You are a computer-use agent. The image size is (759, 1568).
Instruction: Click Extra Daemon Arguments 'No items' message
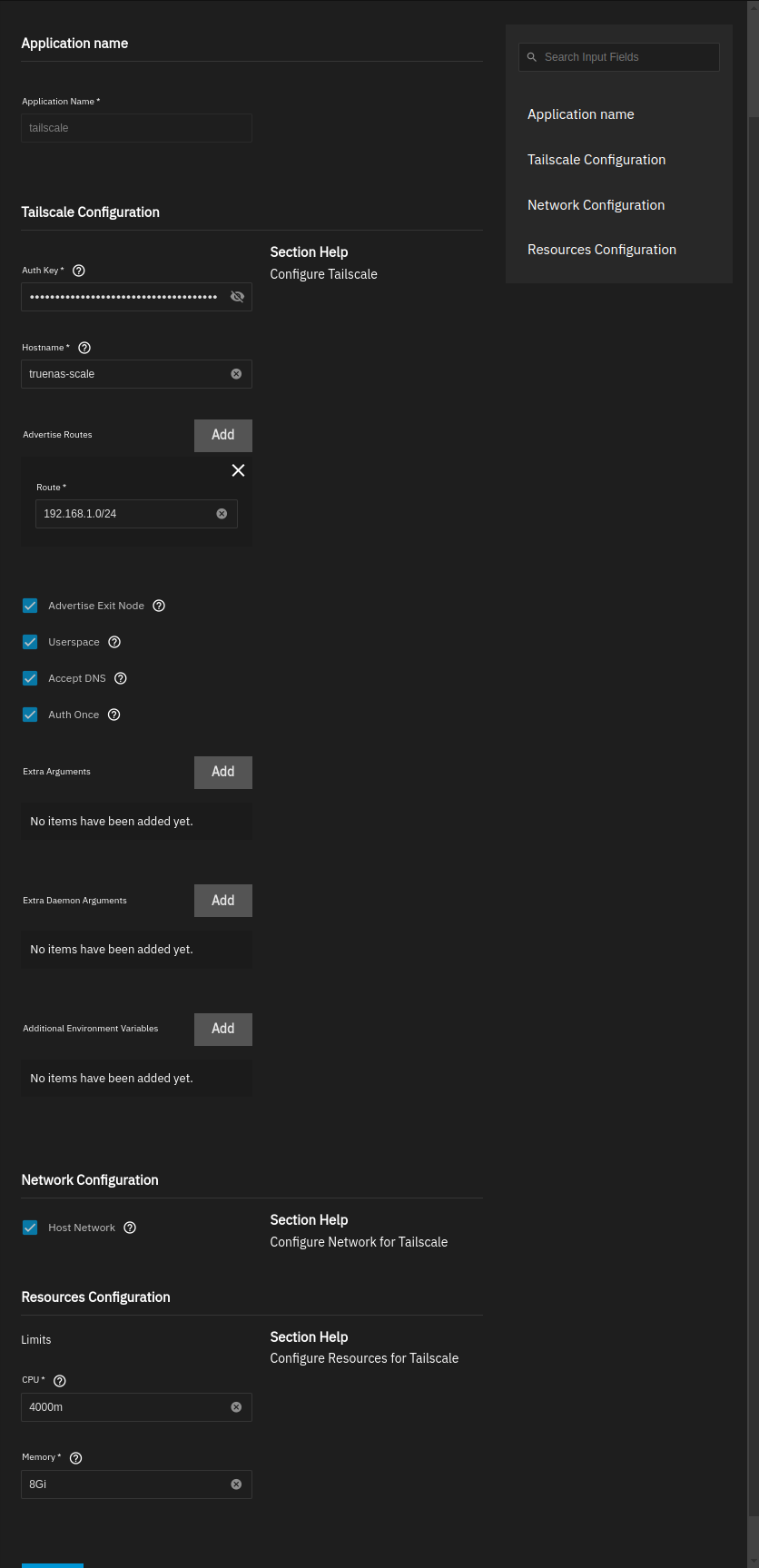click(112, 950)
